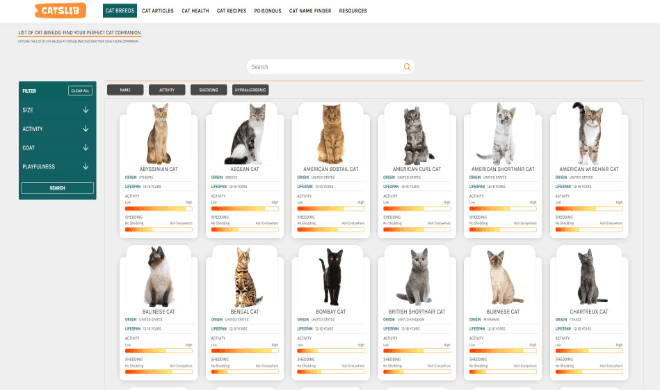660x390 pixels.
Task: Open the Cat Articles menu item
Action: pos(157,11)
